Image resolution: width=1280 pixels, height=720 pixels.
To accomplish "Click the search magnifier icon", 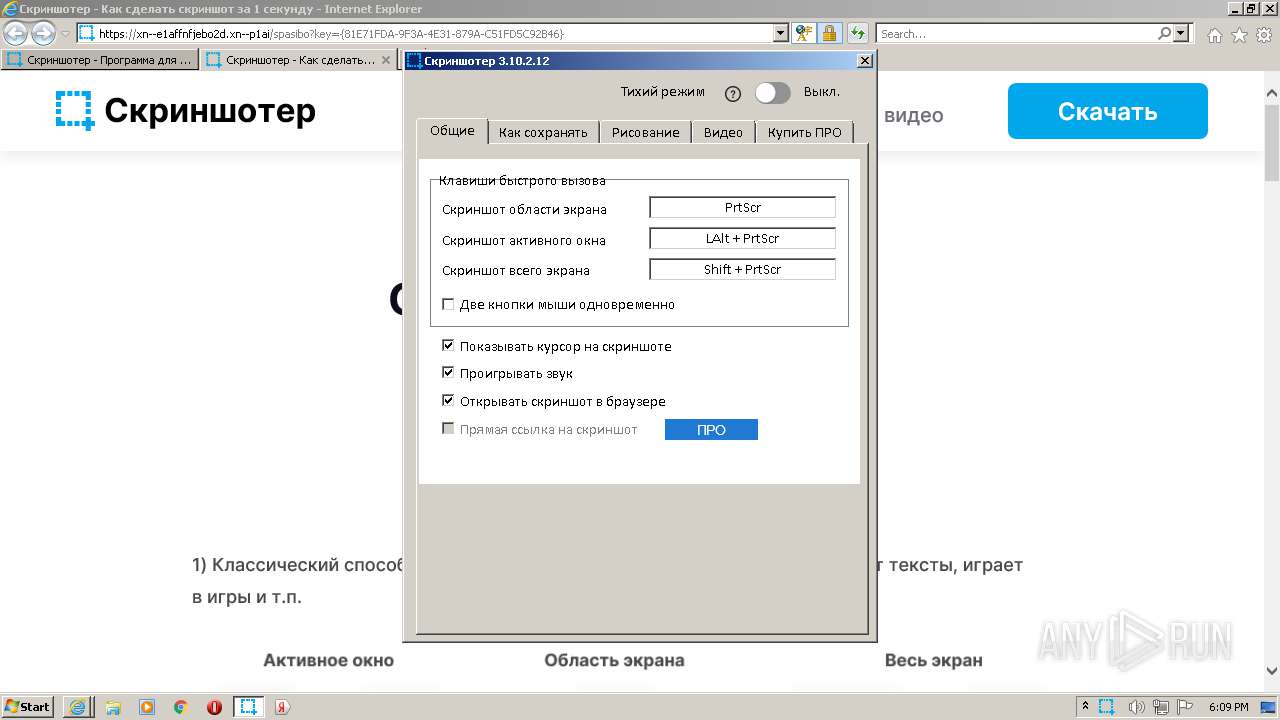I will (1164, 33).
